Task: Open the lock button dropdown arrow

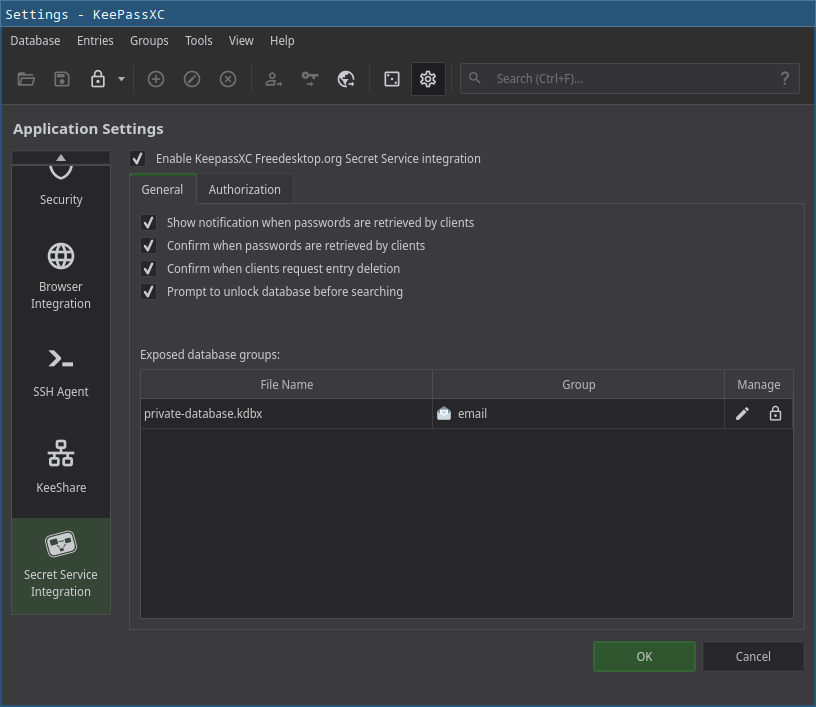Action: click(121, 79)
